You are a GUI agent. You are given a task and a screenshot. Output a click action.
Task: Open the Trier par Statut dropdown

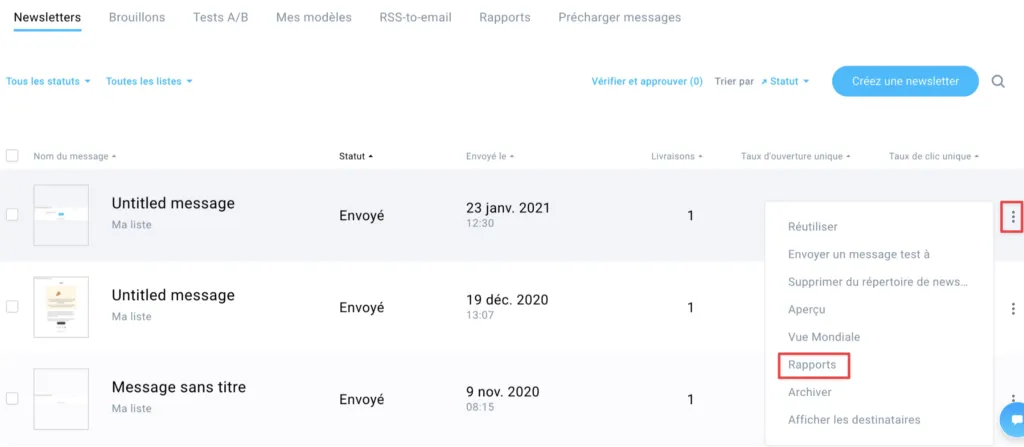pyautogui.click(x=785, y=82)
